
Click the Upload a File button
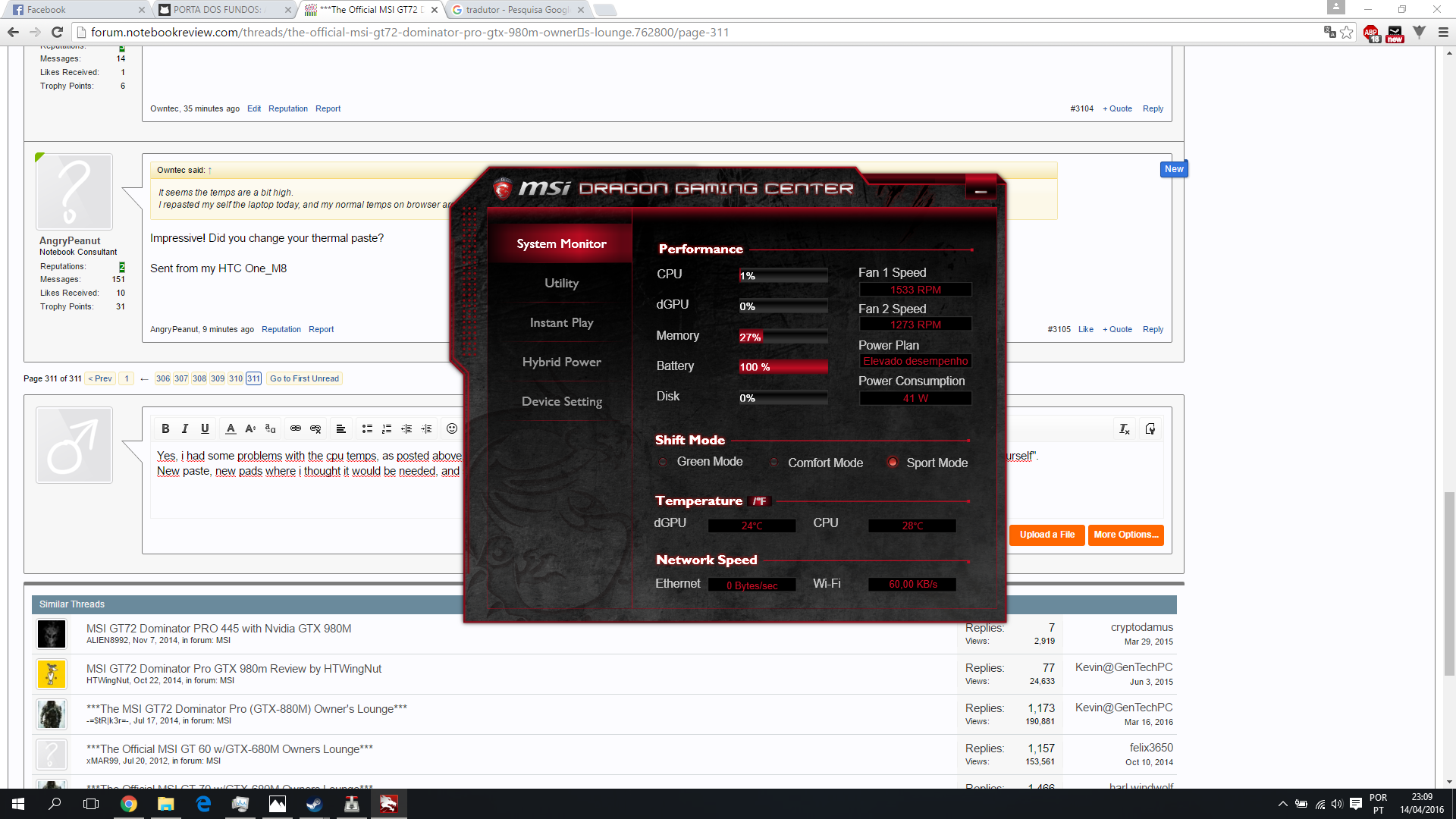(x=1046, y=535)
